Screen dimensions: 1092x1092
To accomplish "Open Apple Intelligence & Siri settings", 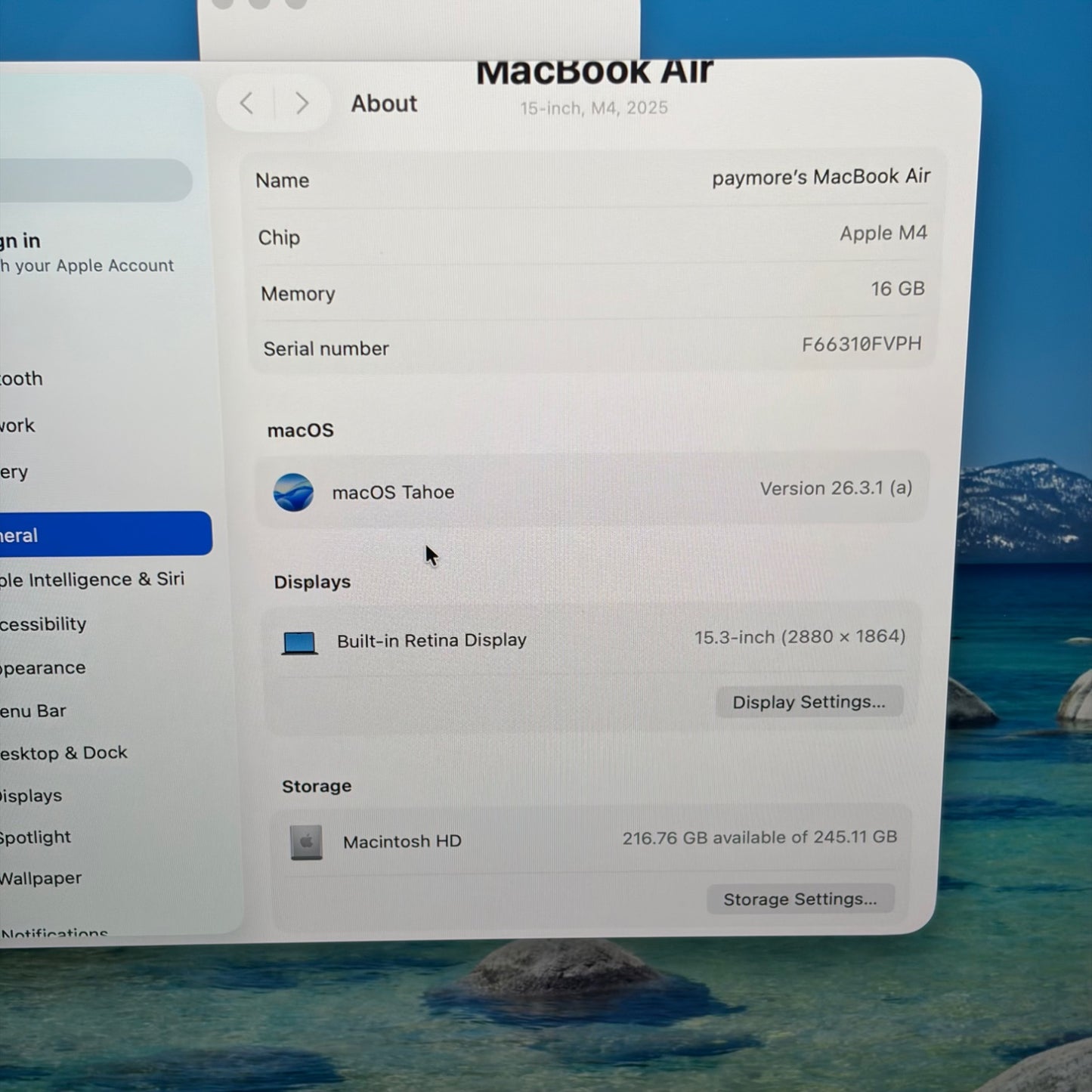I will click(92, 580).
